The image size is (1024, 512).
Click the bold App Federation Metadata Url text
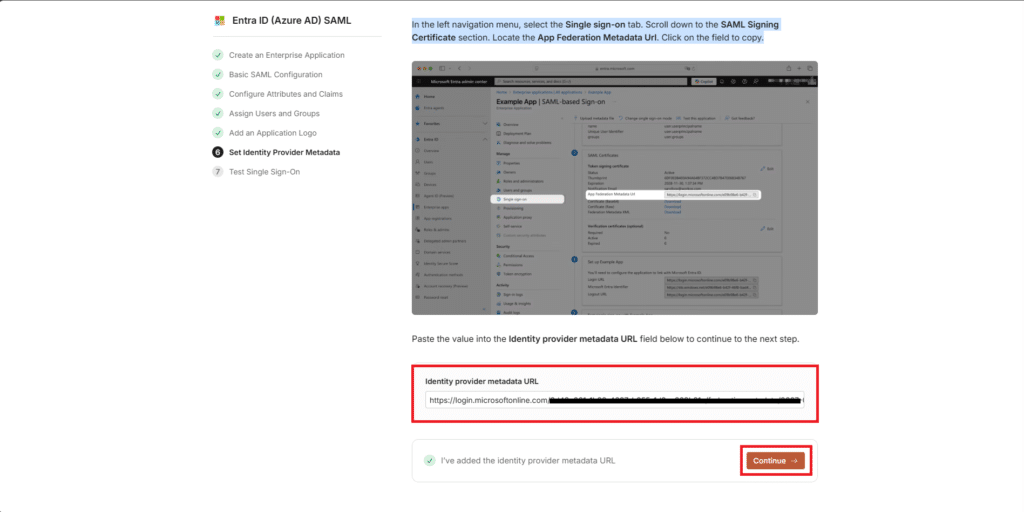(598, 37)
